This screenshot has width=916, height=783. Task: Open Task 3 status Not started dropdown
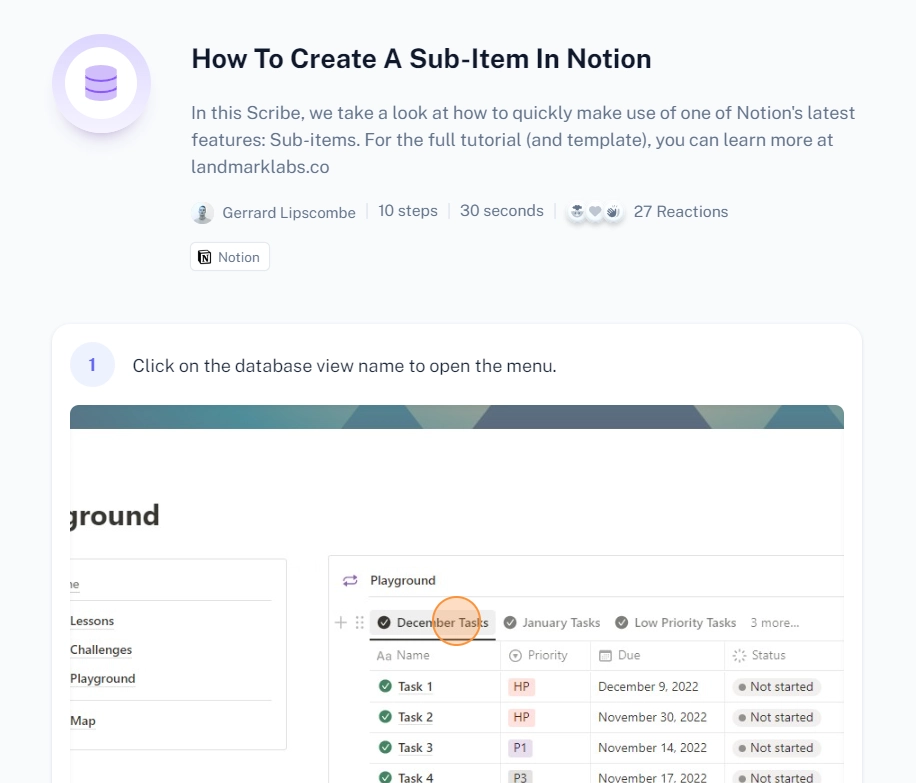coord(776,747)
